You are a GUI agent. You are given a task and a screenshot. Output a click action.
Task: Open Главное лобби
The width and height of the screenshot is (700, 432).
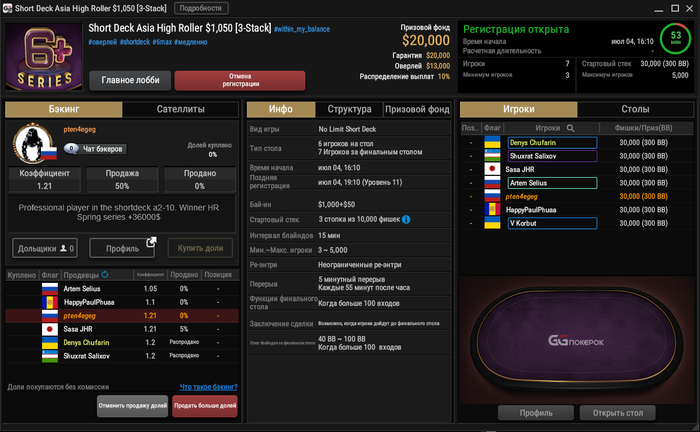coord(130,80)
